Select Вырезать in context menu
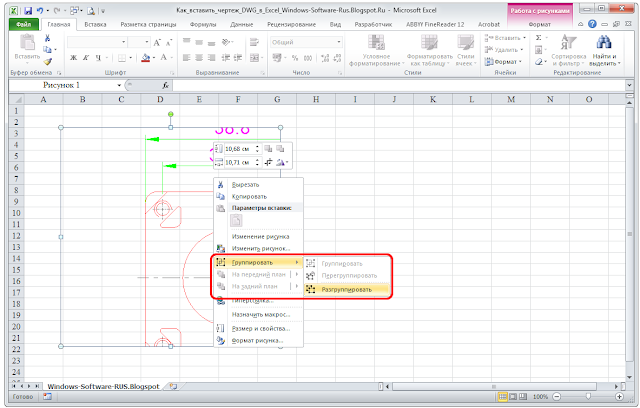The image size is (640, 408). tap(258, 185)
